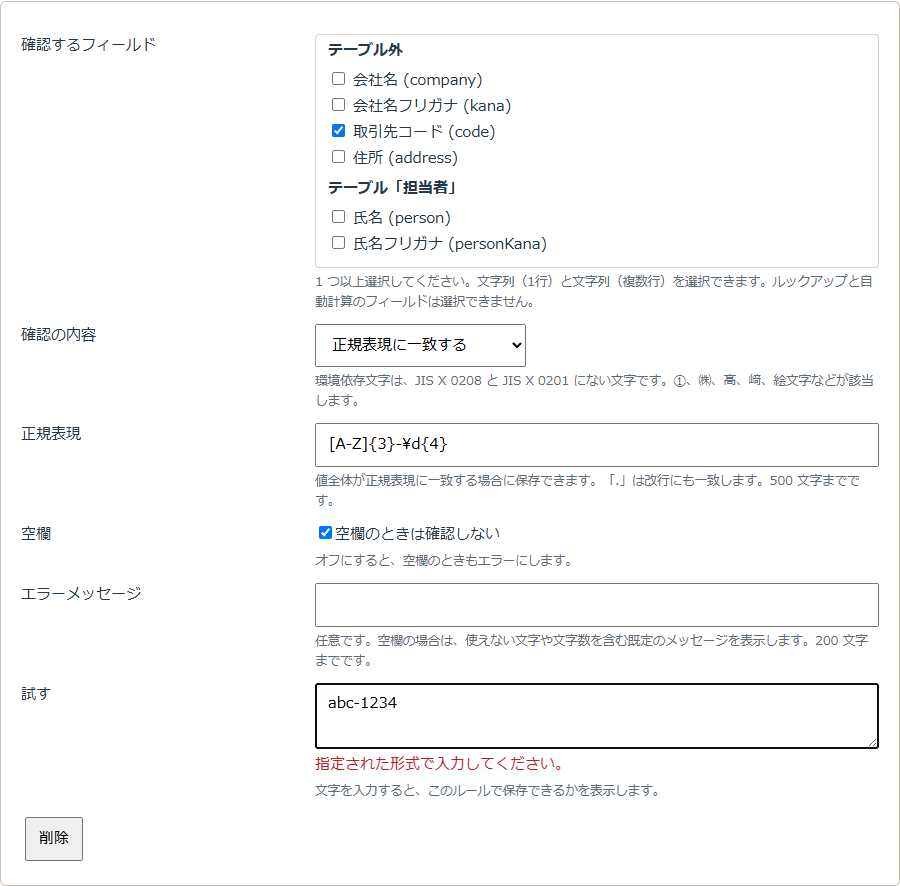The image size is (900, 886).
Task: Open the 確認の内容 dropdown
Action: tap(420, 345)
